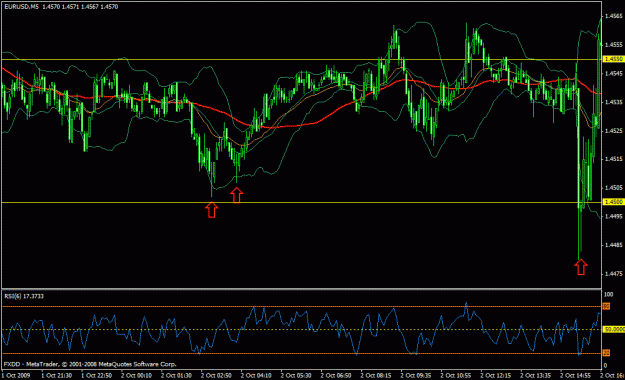Image resolution: width=625 pixels, height=380 pixels.
Task: Click the orange RSI 20 level tag
Action: pyautogui.click(x=606, y=353)
